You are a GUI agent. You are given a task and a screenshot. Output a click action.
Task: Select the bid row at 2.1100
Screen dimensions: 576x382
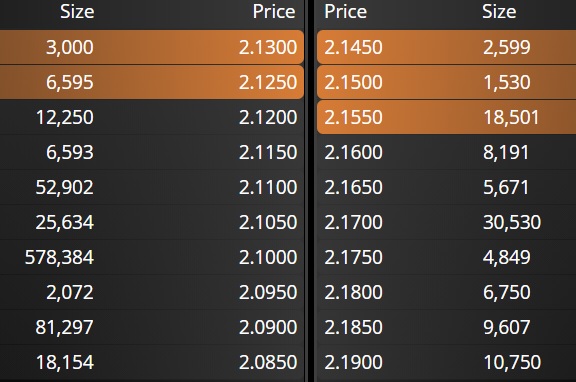click(x=152, y=187)
